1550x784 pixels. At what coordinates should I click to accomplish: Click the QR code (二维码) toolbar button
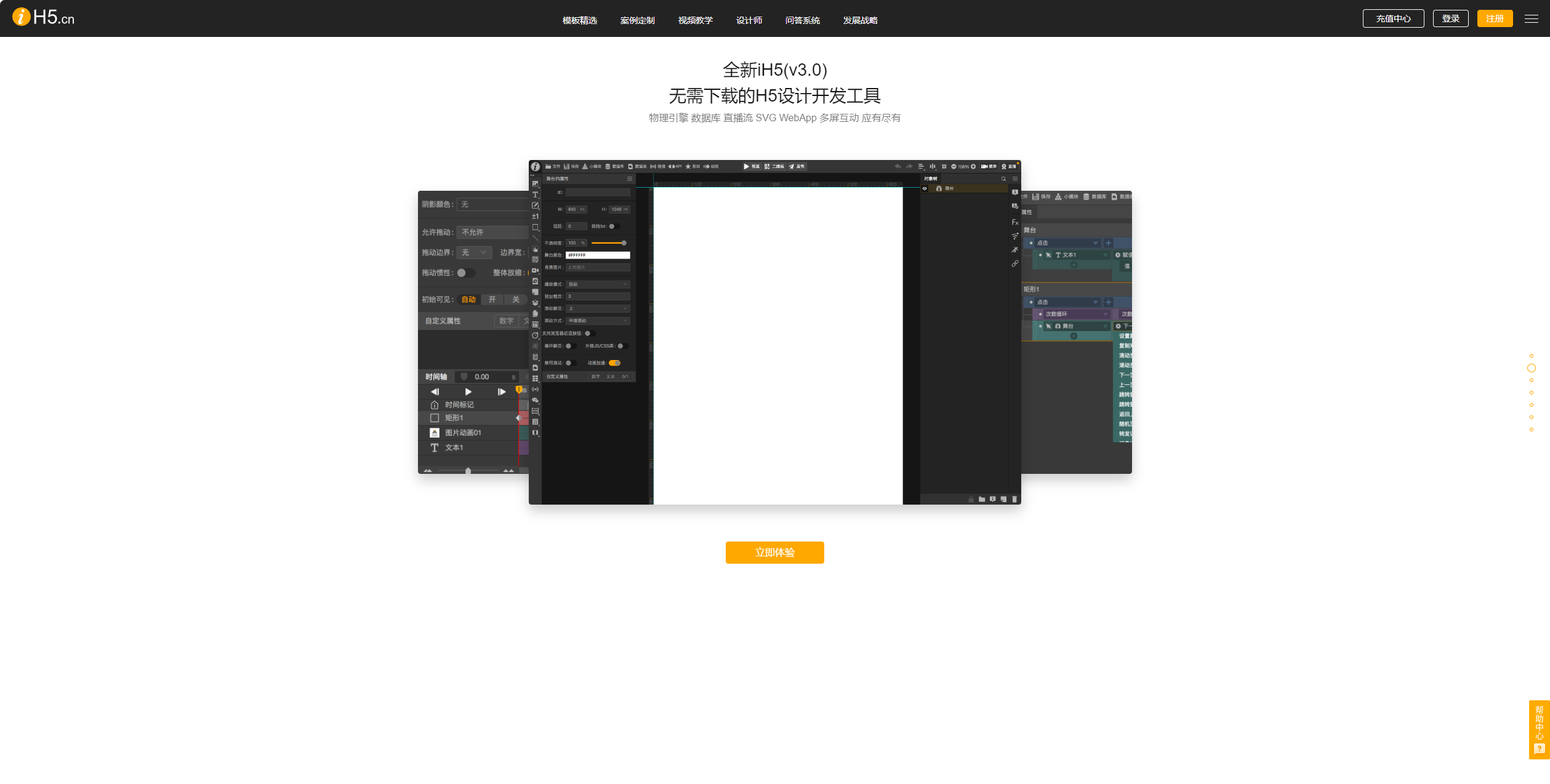774,166
